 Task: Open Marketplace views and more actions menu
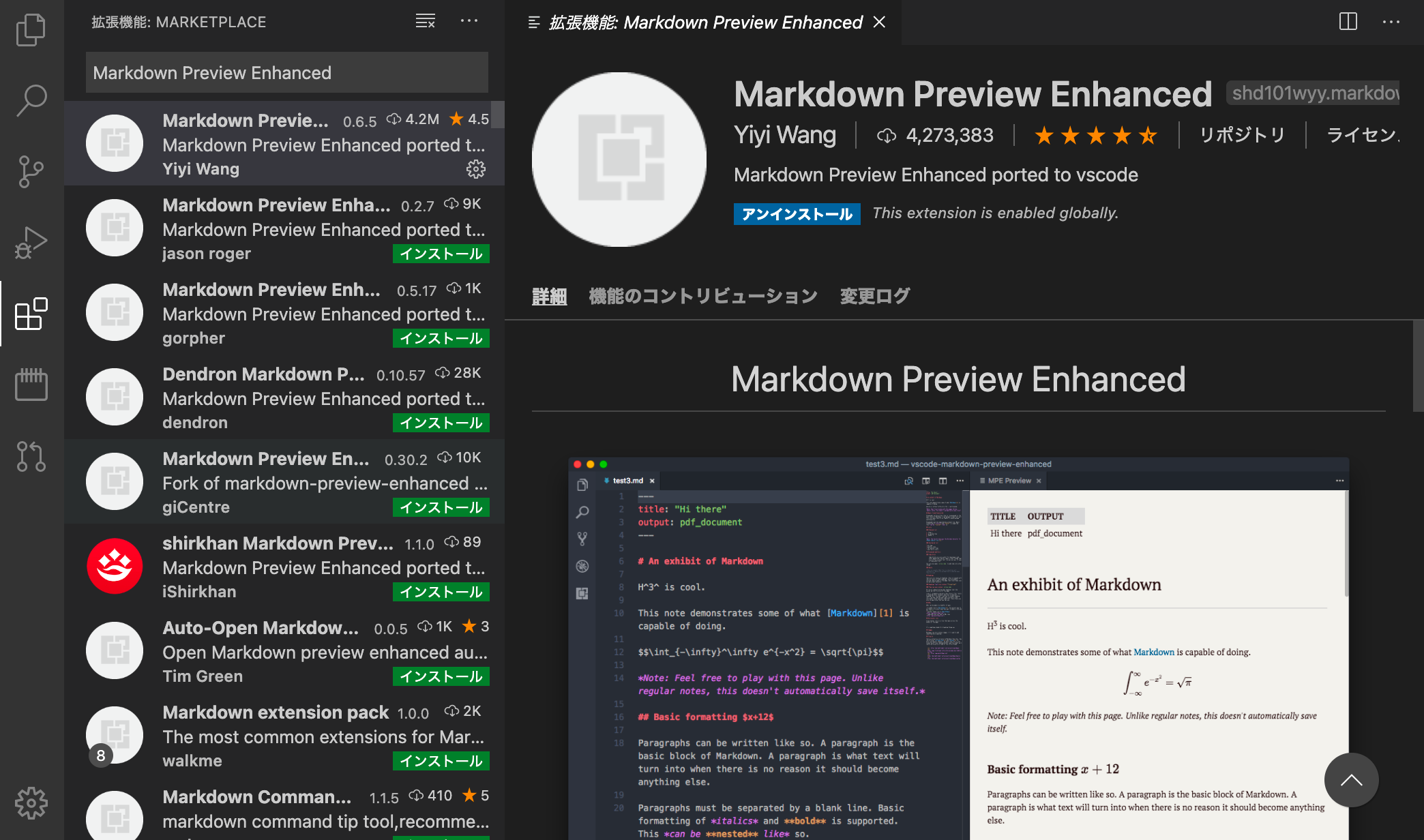[x=469, y=21]
